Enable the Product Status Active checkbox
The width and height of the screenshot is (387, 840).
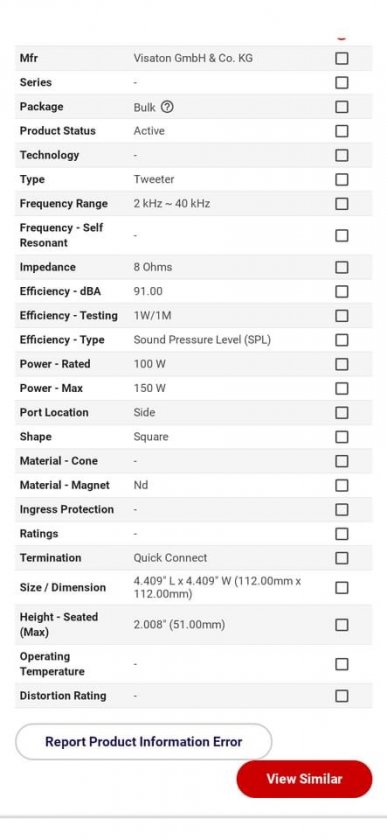coord(341,131)
